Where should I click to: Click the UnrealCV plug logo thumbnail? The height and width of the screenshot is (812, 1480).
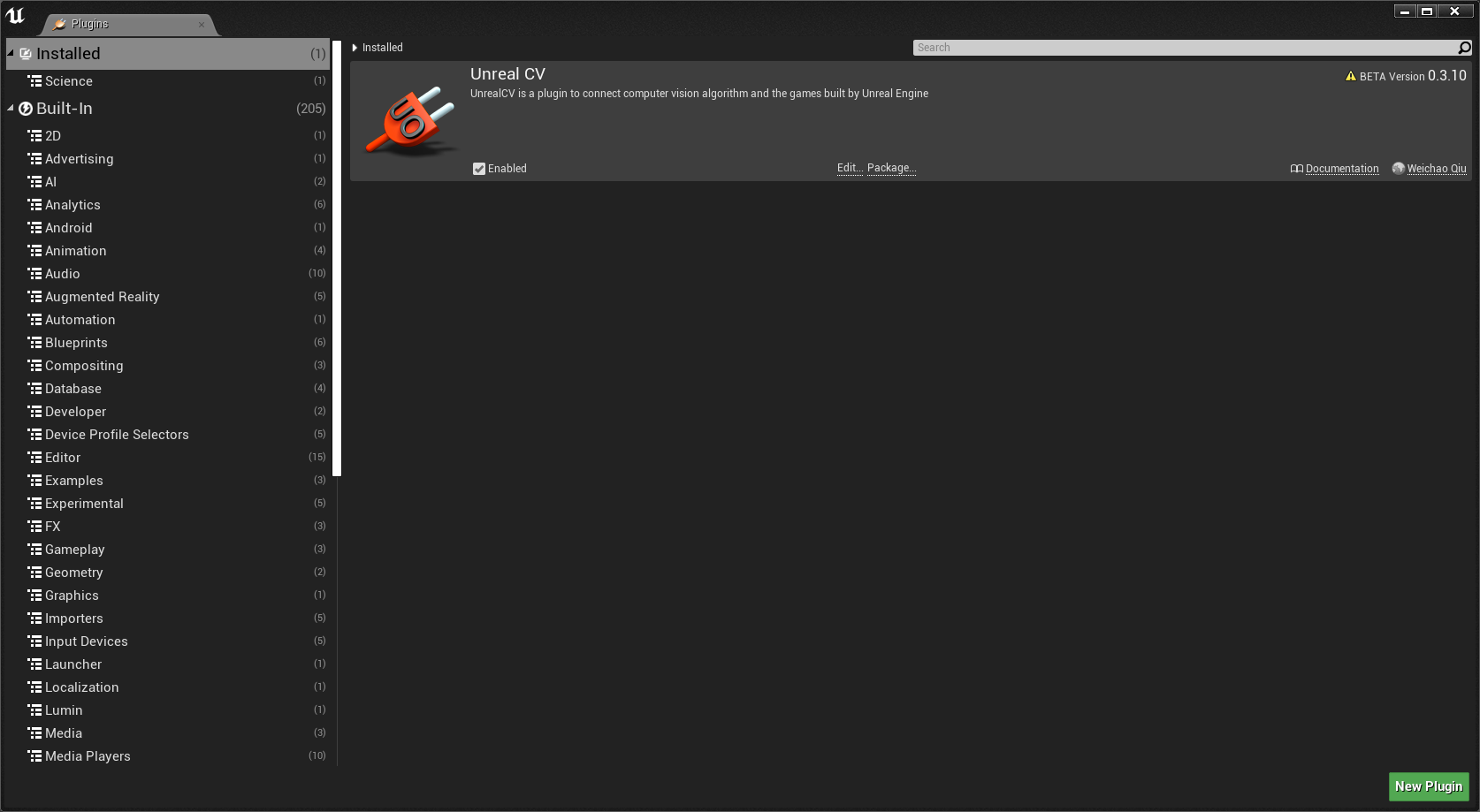pos(408,120)
